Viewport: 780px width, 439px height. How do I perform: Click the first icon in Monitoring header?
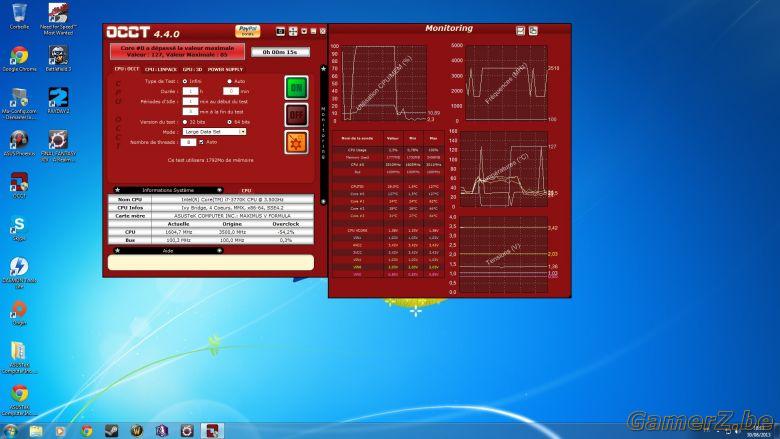[x=520, y=31]
